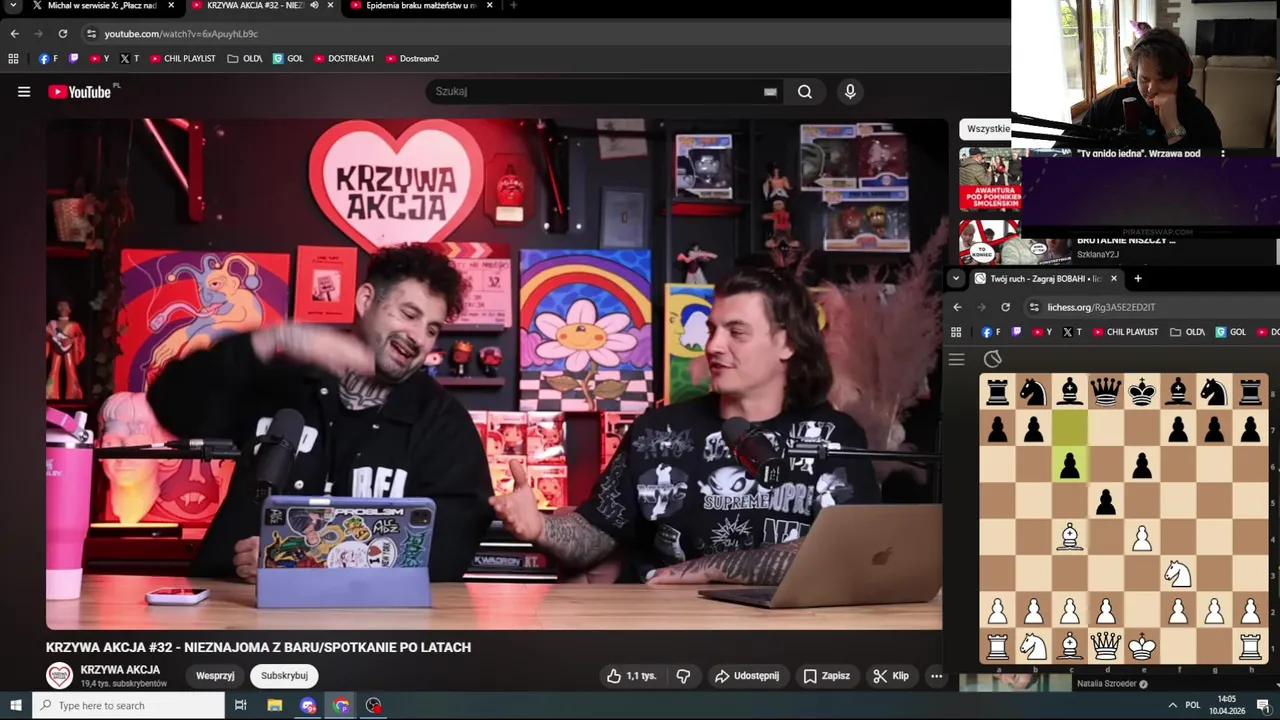Screen dimensions: 1280x720
Task: Reload the lichess page
Action: (x=1005, y=307)
